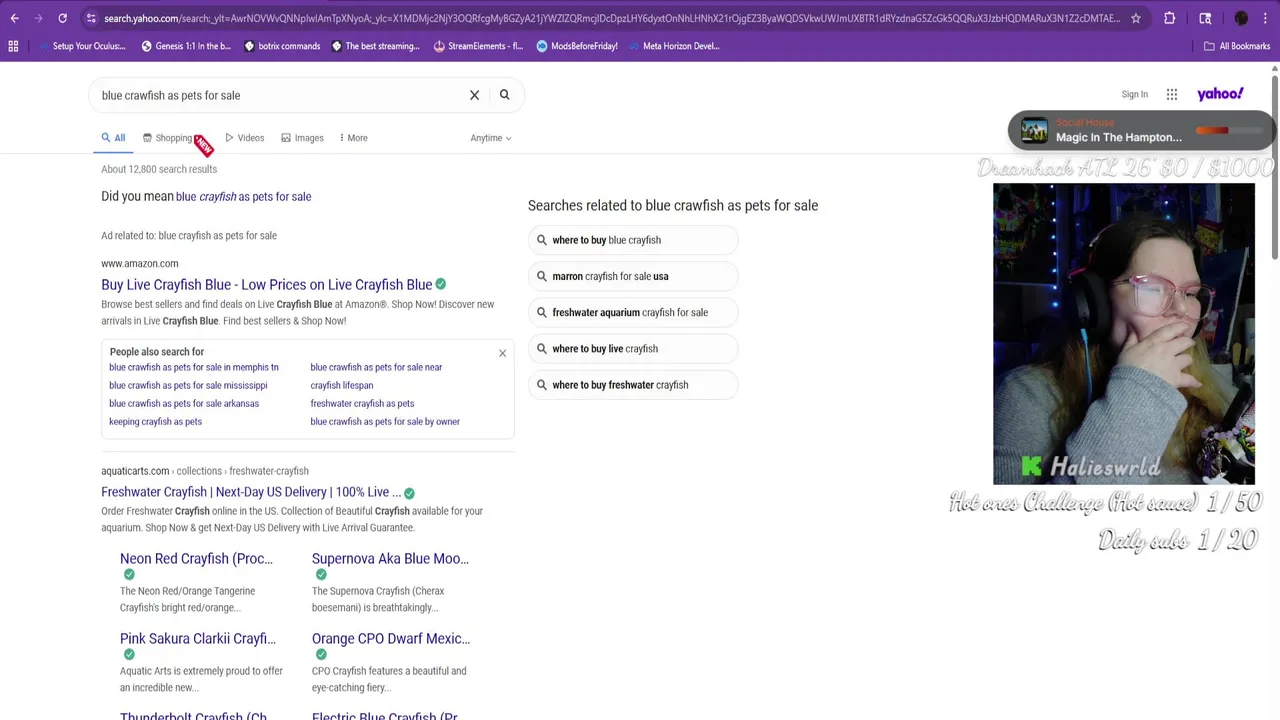Open the Orange CPO Dwarf Mexican sublink
This screenshot has height=720, width=1280.
coord(391,638)
